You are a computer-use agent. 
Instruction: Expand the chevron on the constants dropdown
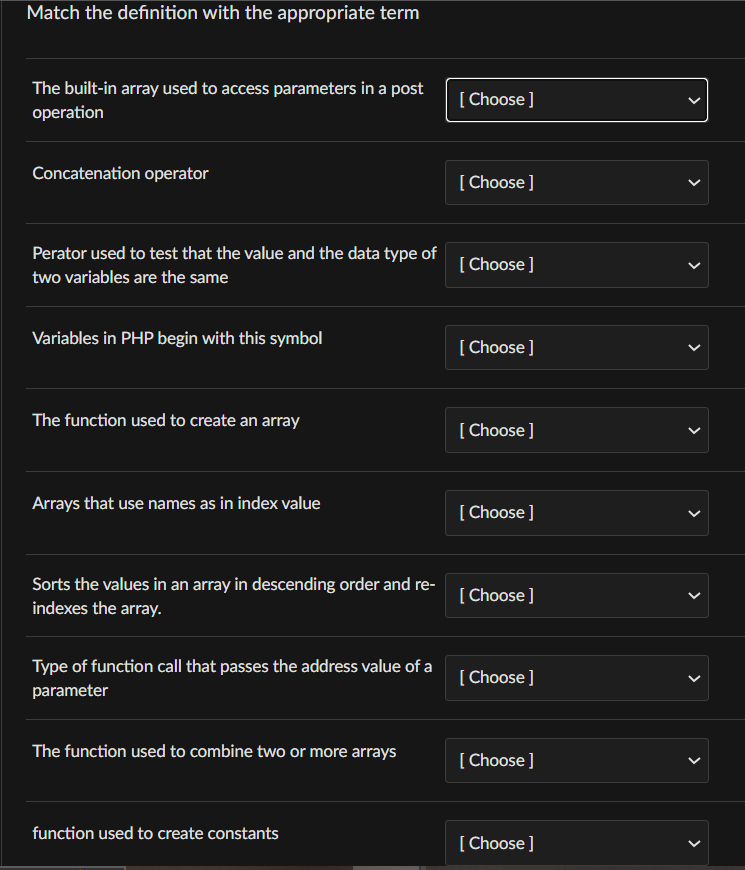click(x=694, y=842)
